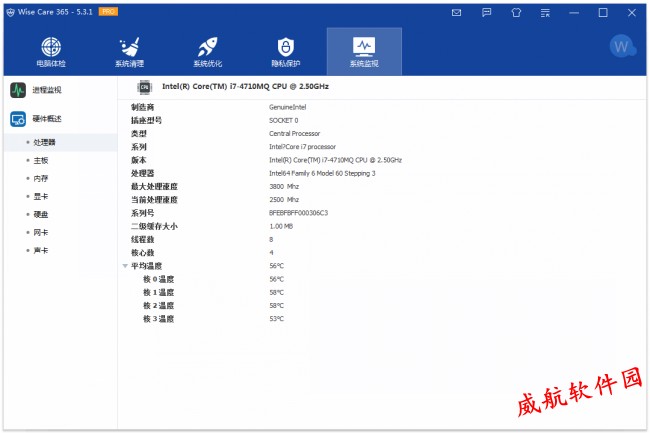Click the mail envelope icon in title bar

[456, 13]
